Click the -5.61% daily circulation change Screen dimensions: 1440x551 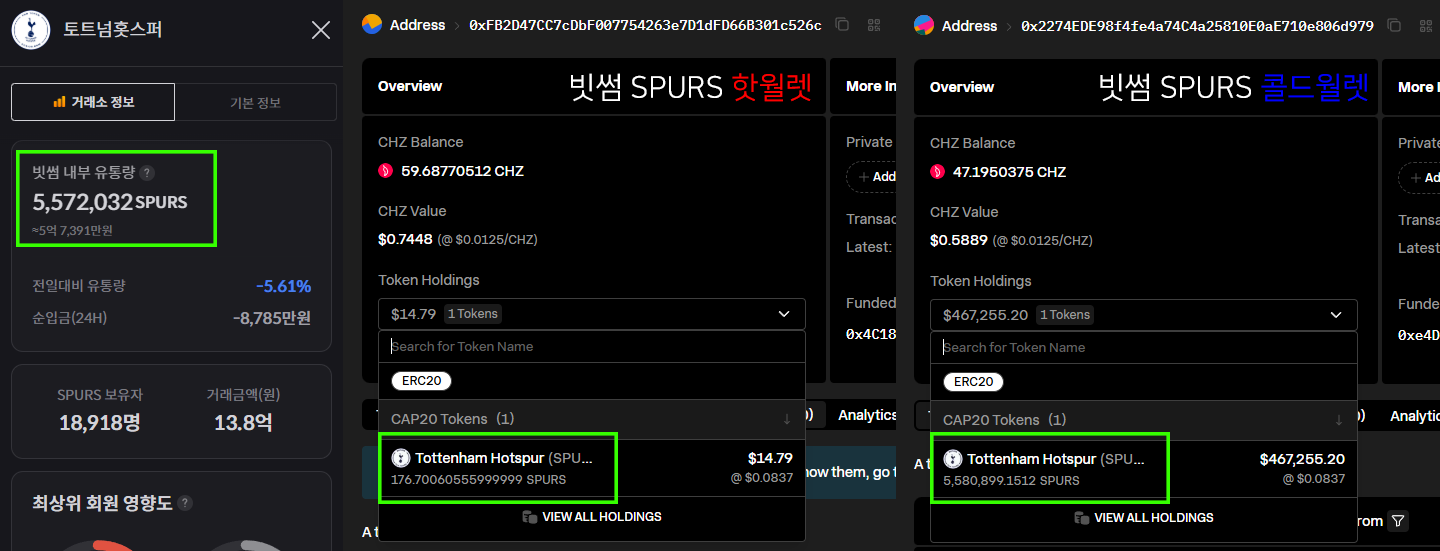(x=283, y=287)
